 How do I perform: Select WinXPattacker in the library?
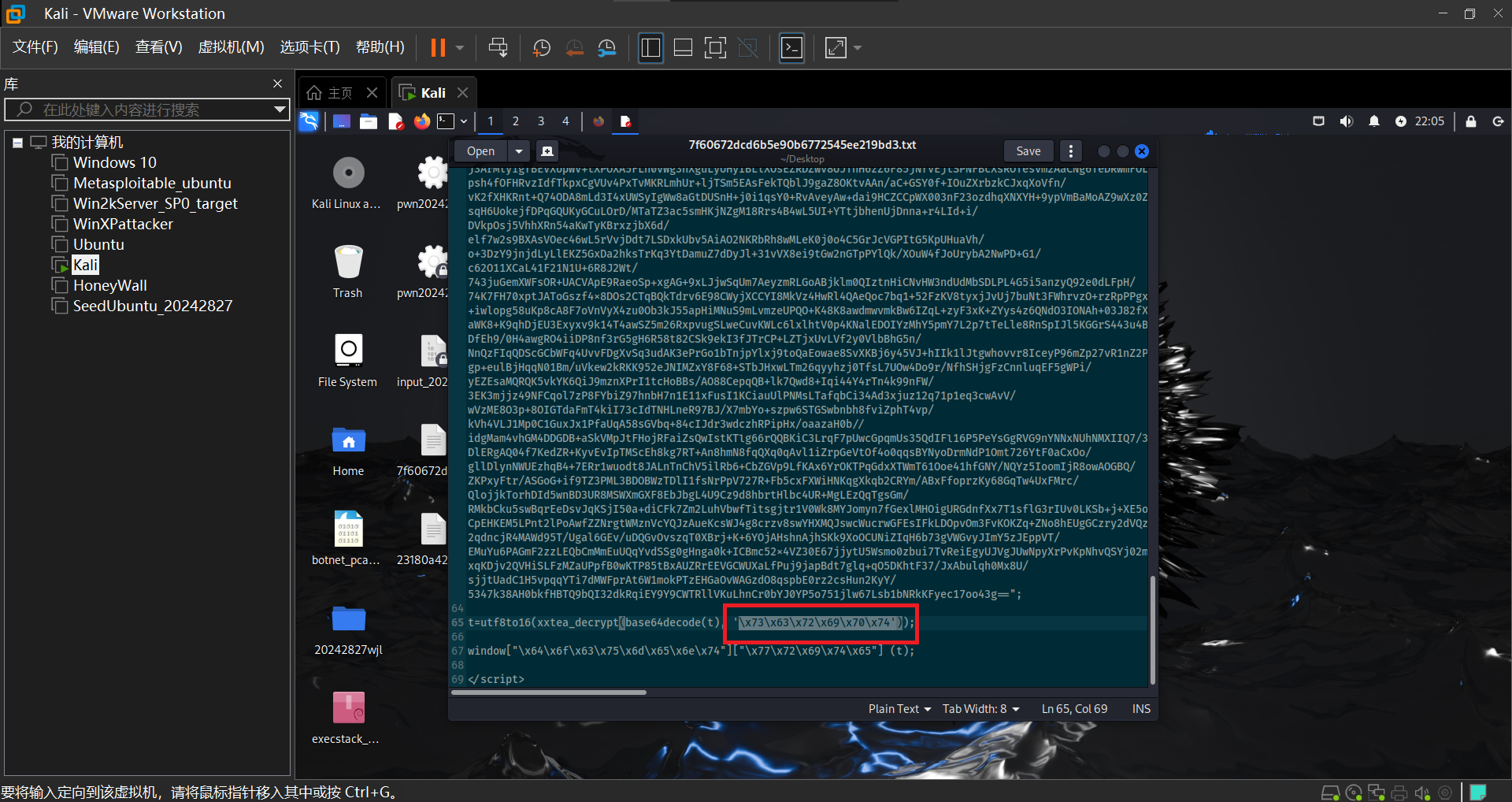[123, 224]
